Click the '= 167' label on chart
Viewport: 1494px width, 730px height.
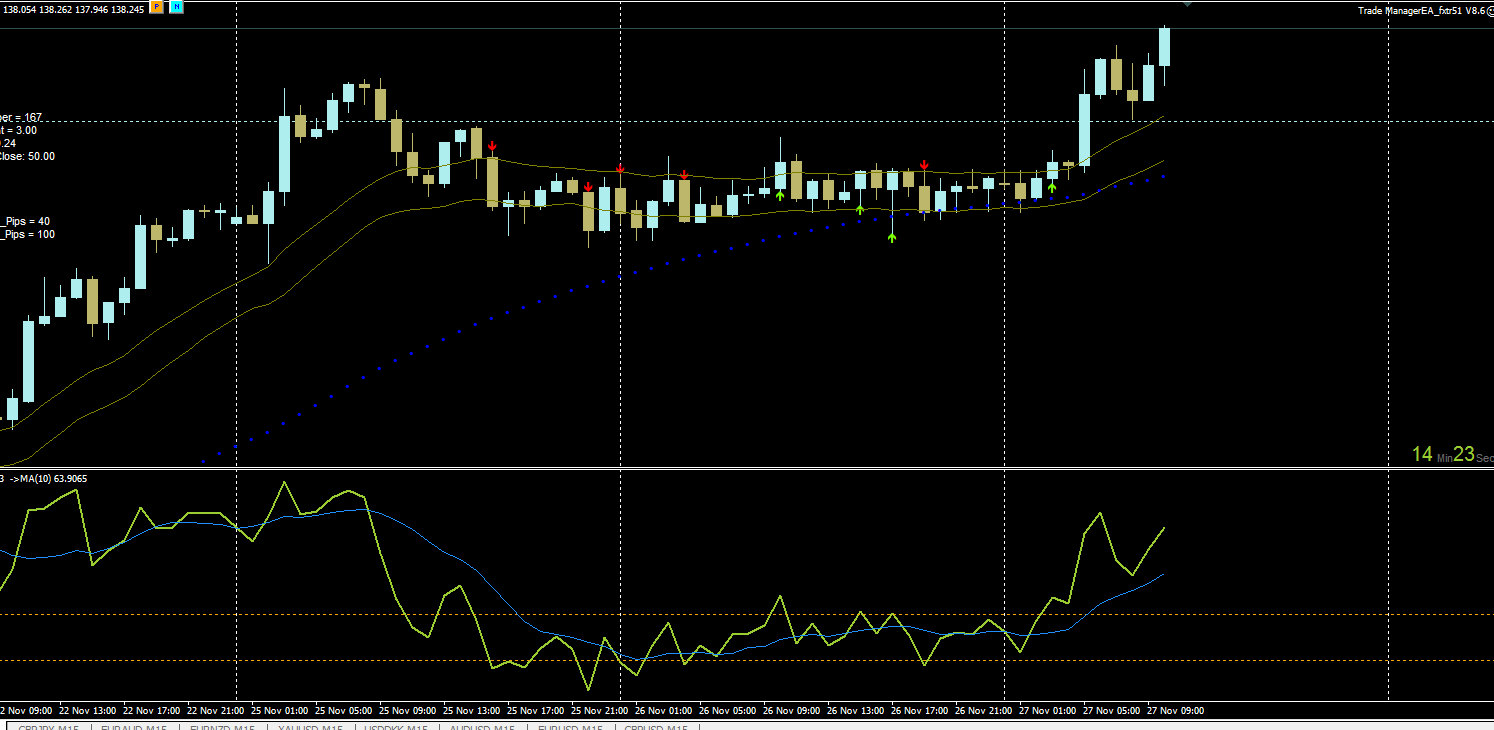(x=27, y=117)
